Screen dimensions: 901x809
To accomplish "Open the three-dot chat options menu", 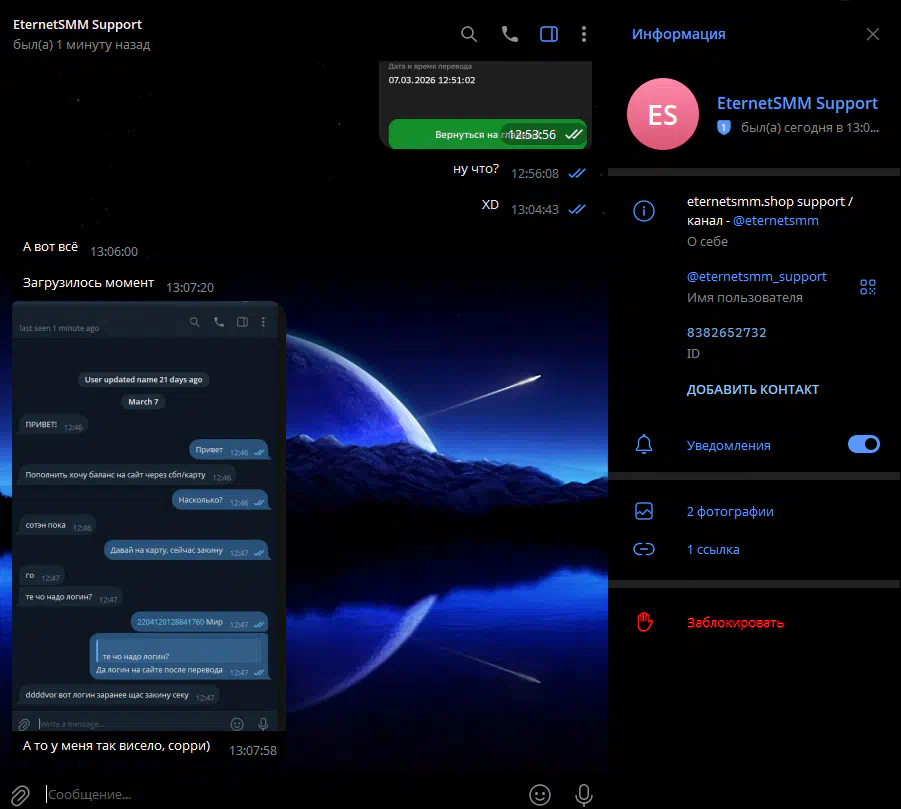I will coord(584,34).
